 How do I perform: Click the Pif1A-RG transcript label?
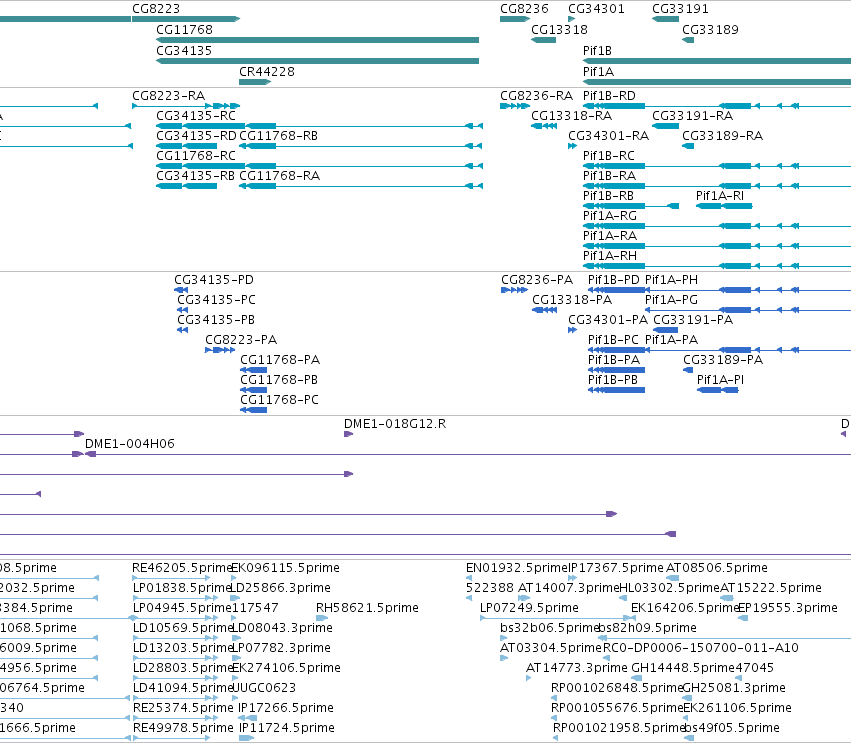(x=609, y=216)
